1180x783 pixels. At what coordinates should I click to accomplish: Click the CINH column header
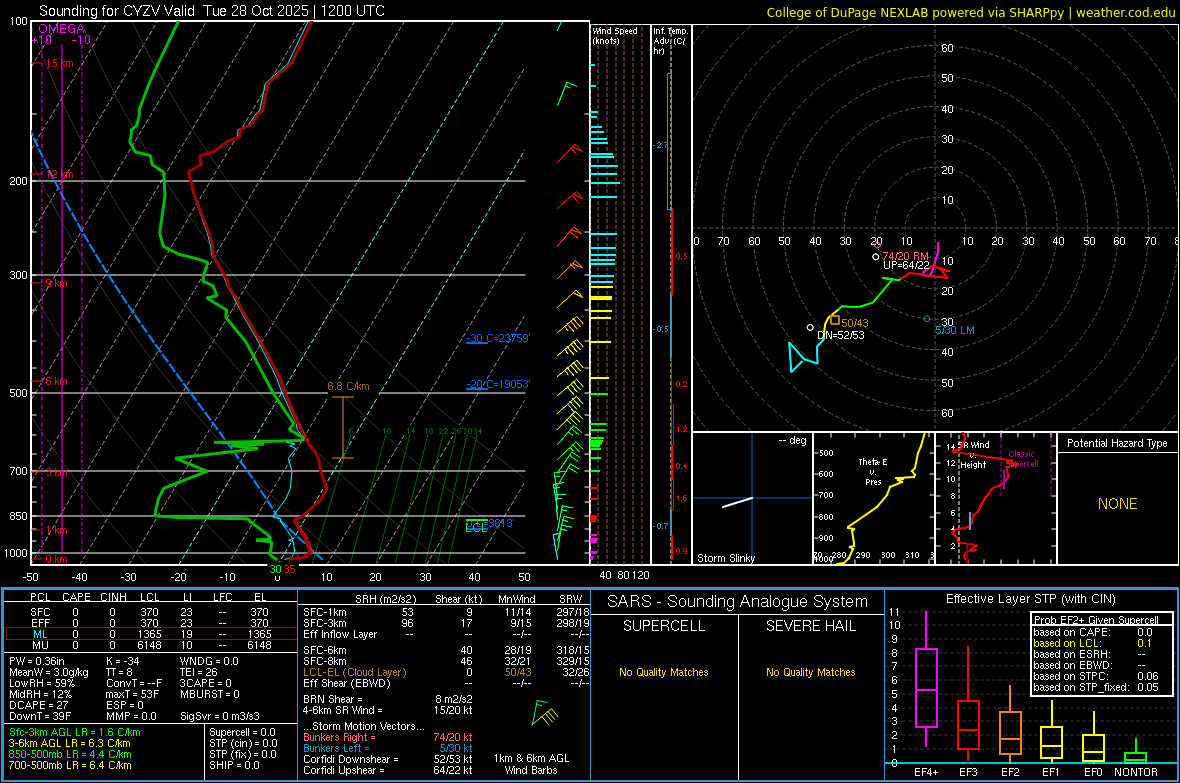(x=114, y=597)
